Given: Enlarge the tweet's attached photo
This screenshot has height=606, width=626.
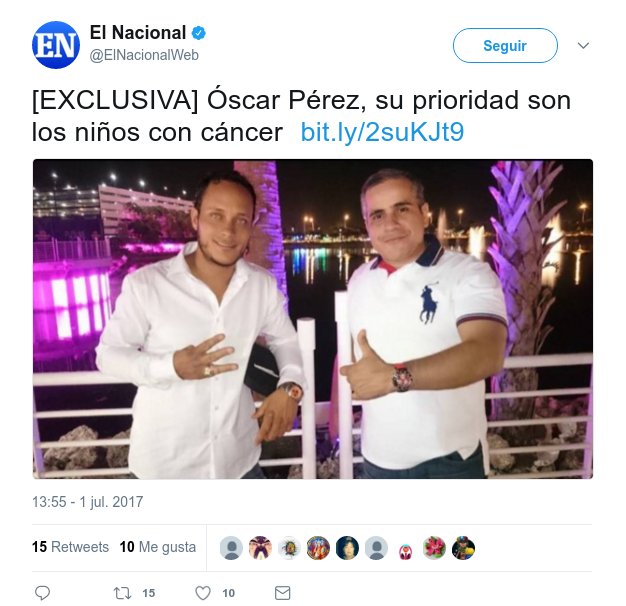Looking at the screenshot, I should click(313, 319).
